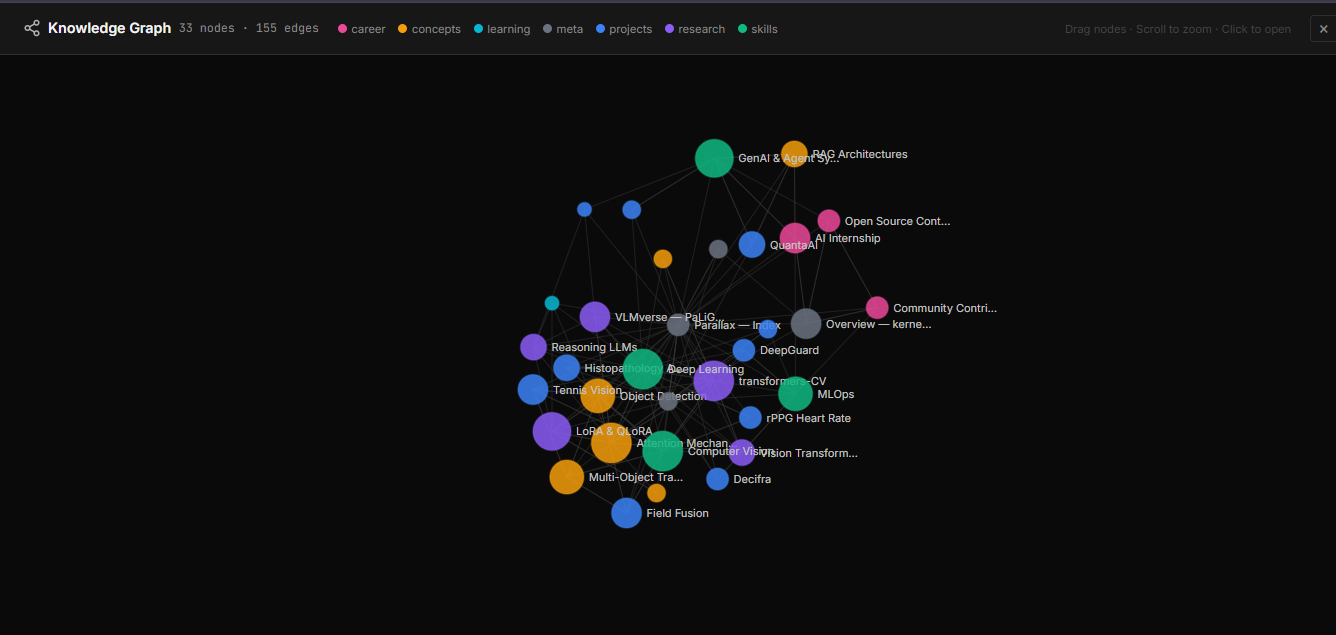Screen dimensions: 1336x635
Task: Click the Knowledge Graph title text
Action: (110, 28)
